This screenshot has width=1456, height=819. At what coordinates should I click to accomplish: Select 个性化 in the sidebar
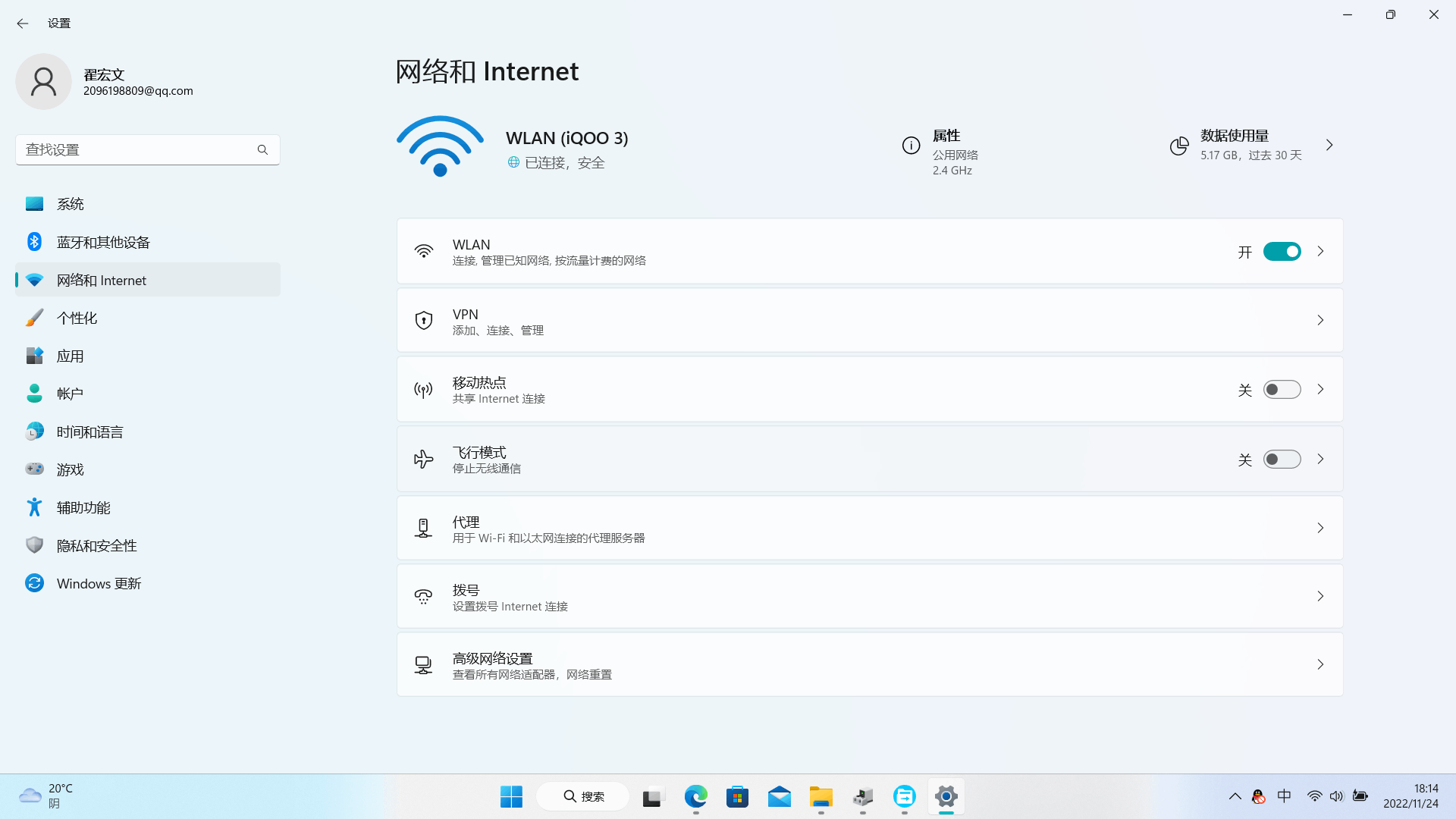pyautogui.click(x=77, y=318)
